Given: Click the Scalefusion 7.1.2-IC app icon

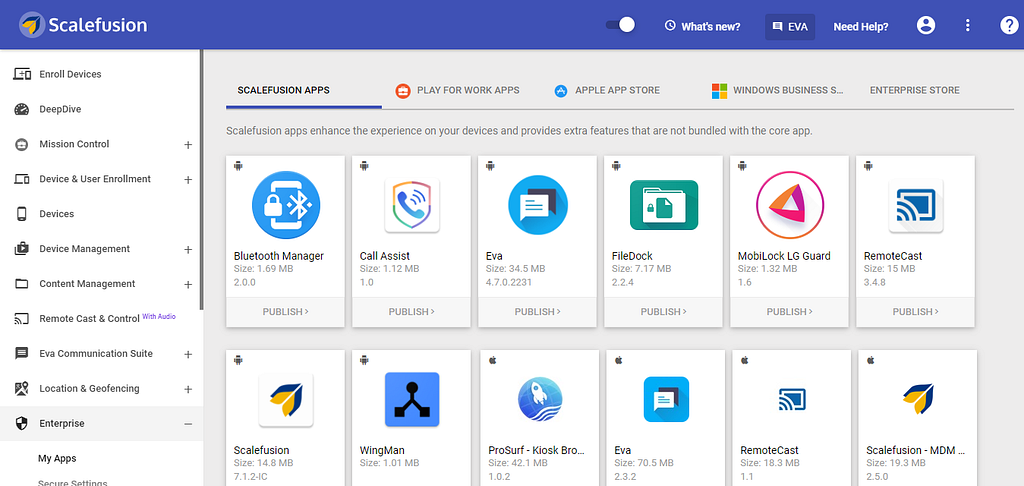Looking at the screenshot, I should pyautogui.click(x=285, y=399).
